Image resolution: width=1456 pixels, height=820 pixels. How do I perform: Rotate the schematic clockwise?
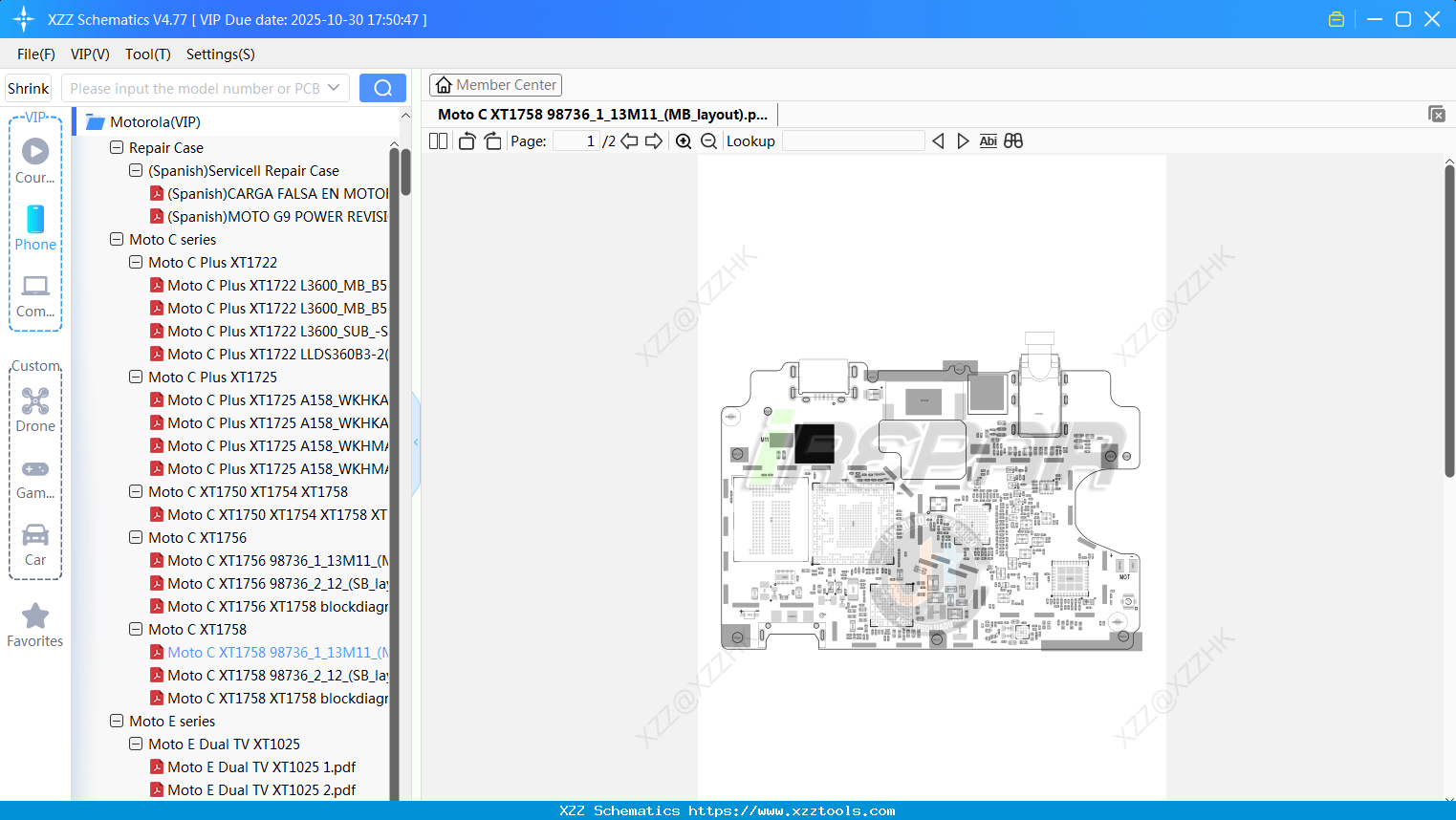(x=491, y=140)
